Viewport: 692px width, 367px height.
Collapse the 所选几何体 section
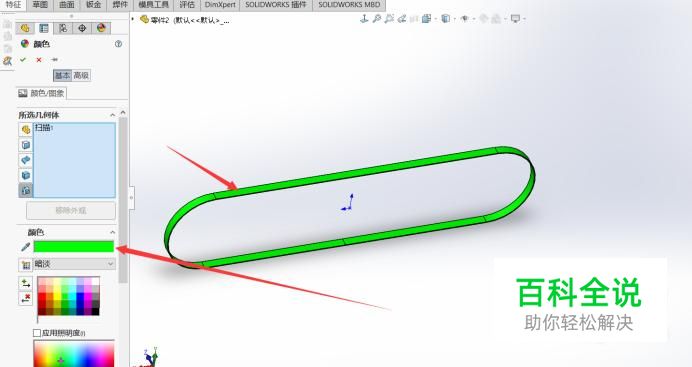[x=113, y=115]
